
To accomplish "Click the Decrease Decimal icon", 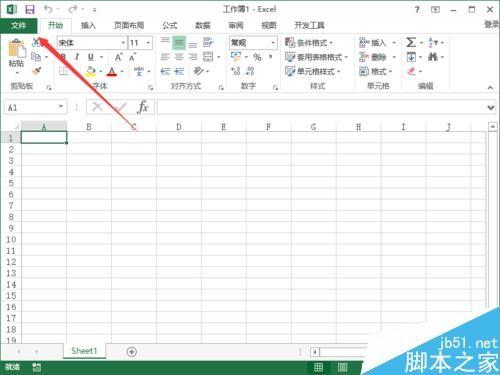I will pos(250,71).
